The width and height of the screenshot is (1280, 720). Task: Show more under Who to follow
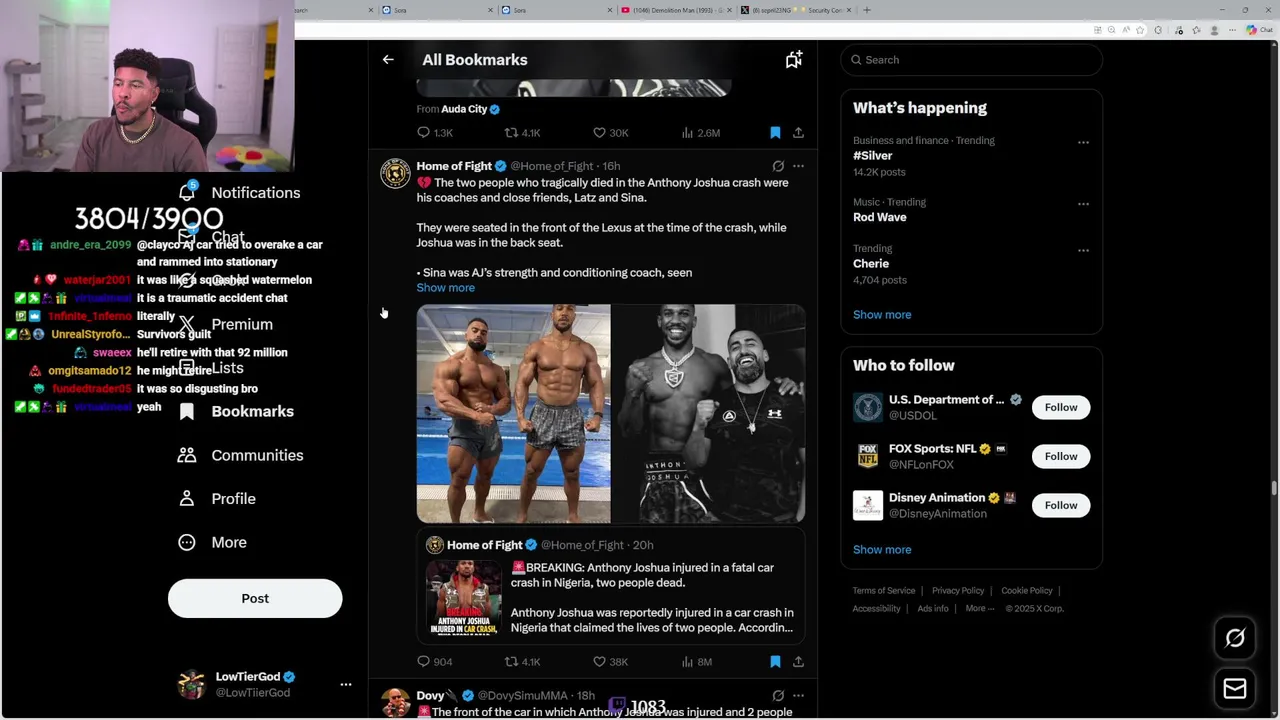coord(882,550)
